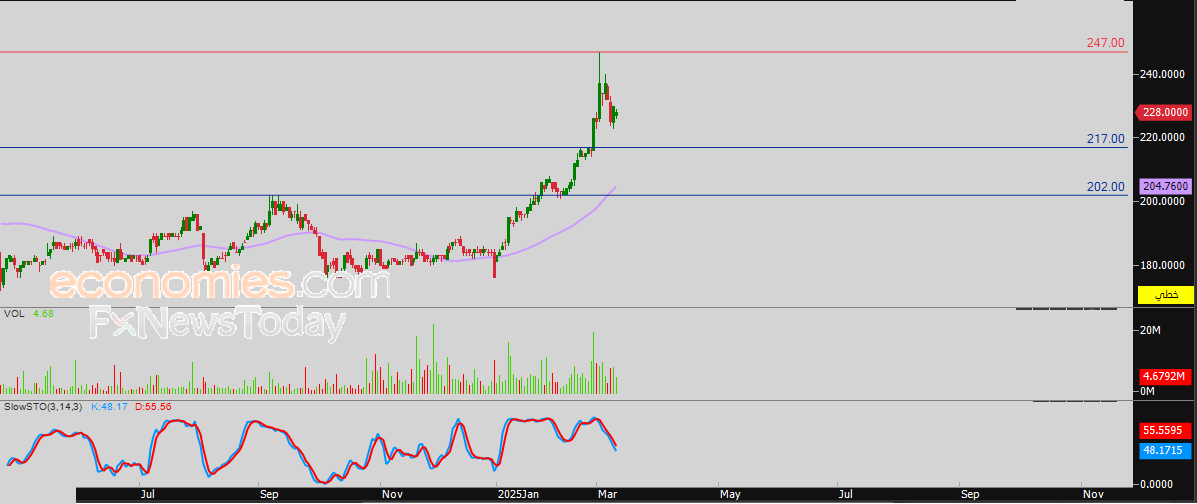The height and width of the screenshot is (504, 1197).
Task: Click the red 4.6792M volume tag
Action: coord(1165,376)
